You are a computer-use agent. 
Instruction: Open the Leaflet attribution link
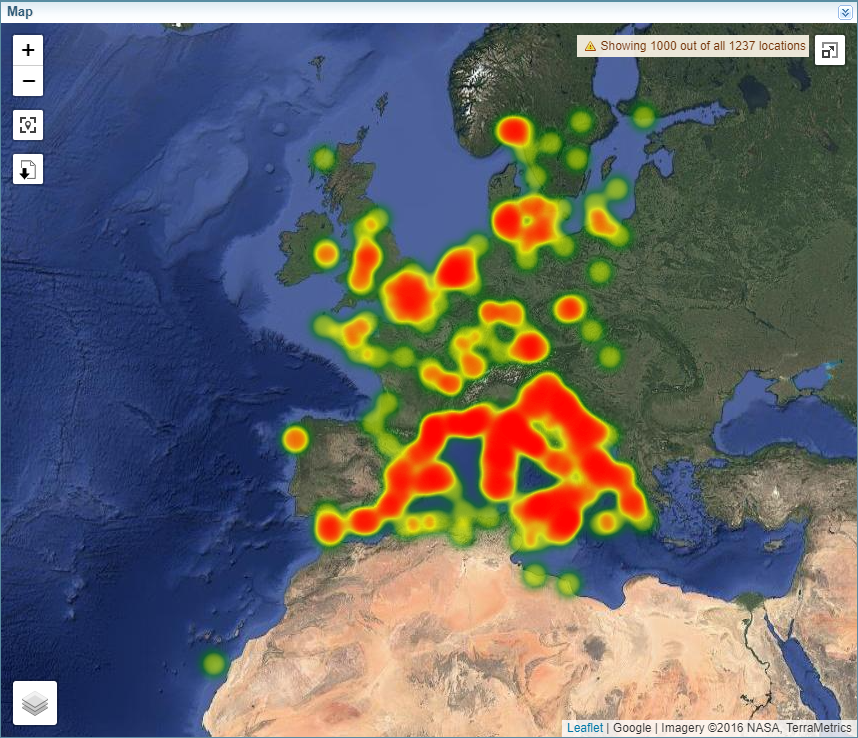(585, 728)
